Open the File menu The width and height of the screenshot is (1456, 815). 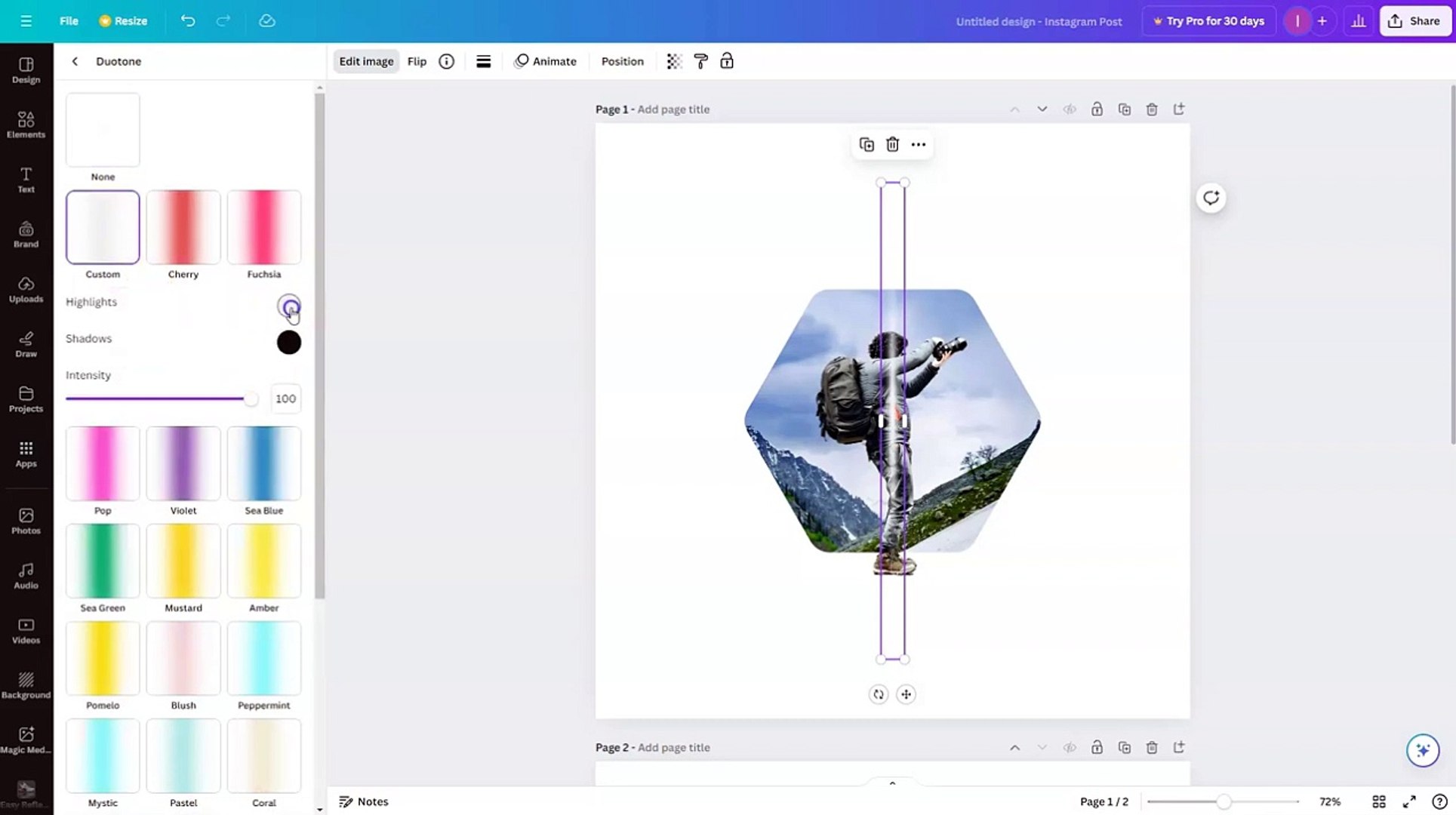click(x=68, y=20)
